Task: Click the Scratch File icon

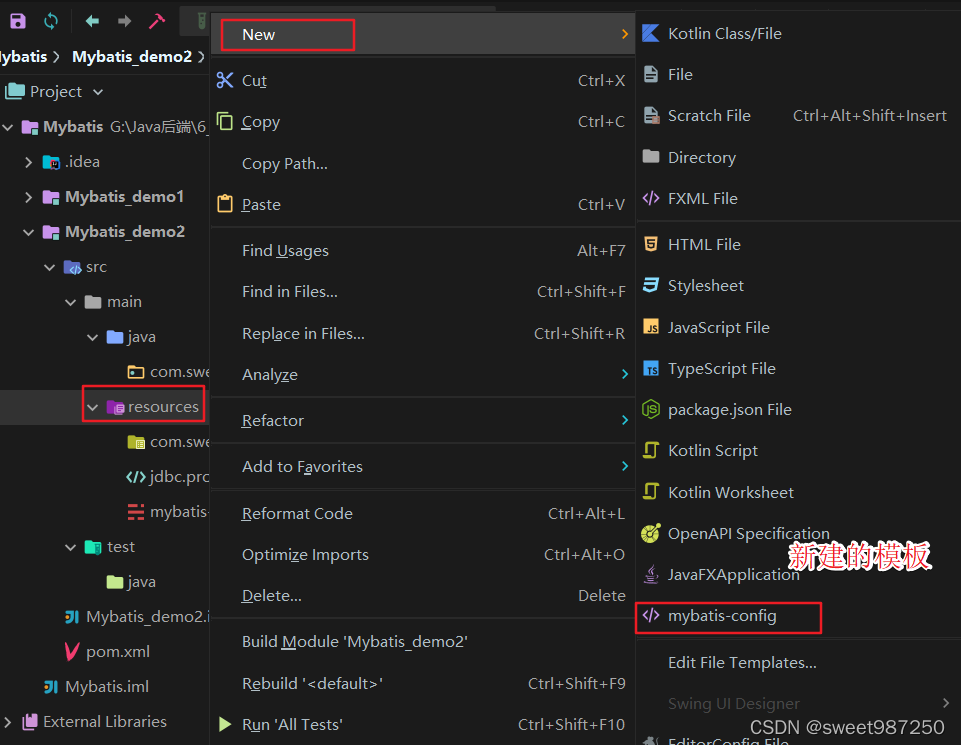Action: (651, 115)
